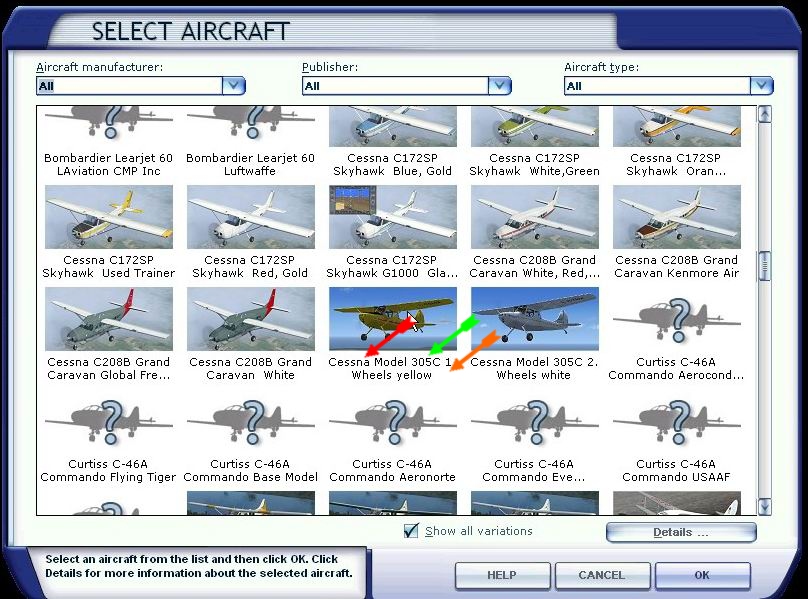
Task: Choose the Cessna Model 305C Wheels yellow aircraft
Action: coord(392,318)
